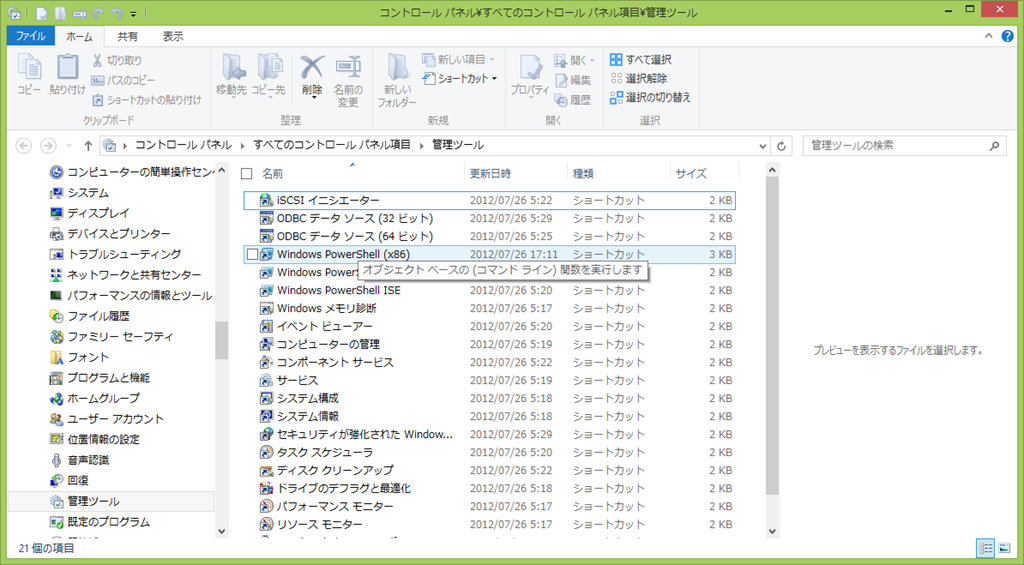Select リソース モニター in the list

[489, 524]
